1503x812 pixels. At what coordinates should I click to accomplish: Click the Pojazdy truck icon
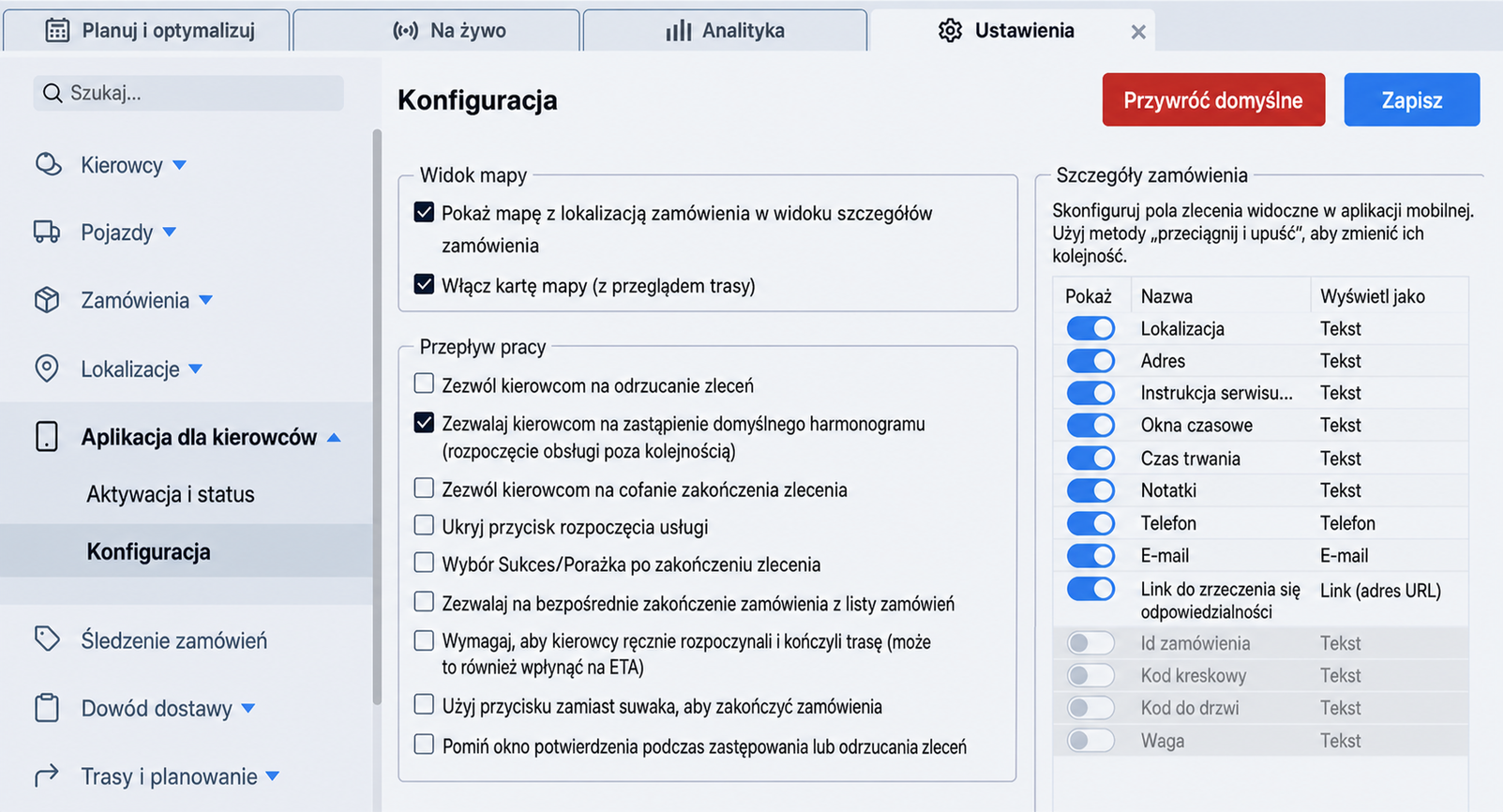47,232
